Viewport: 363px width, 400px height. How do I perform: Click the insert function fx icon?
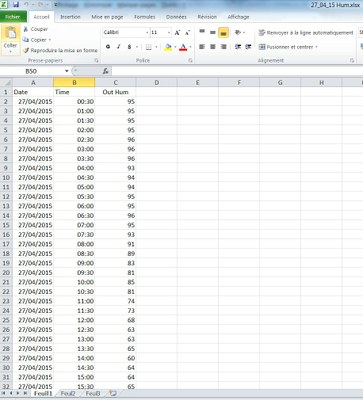point(106,71)
